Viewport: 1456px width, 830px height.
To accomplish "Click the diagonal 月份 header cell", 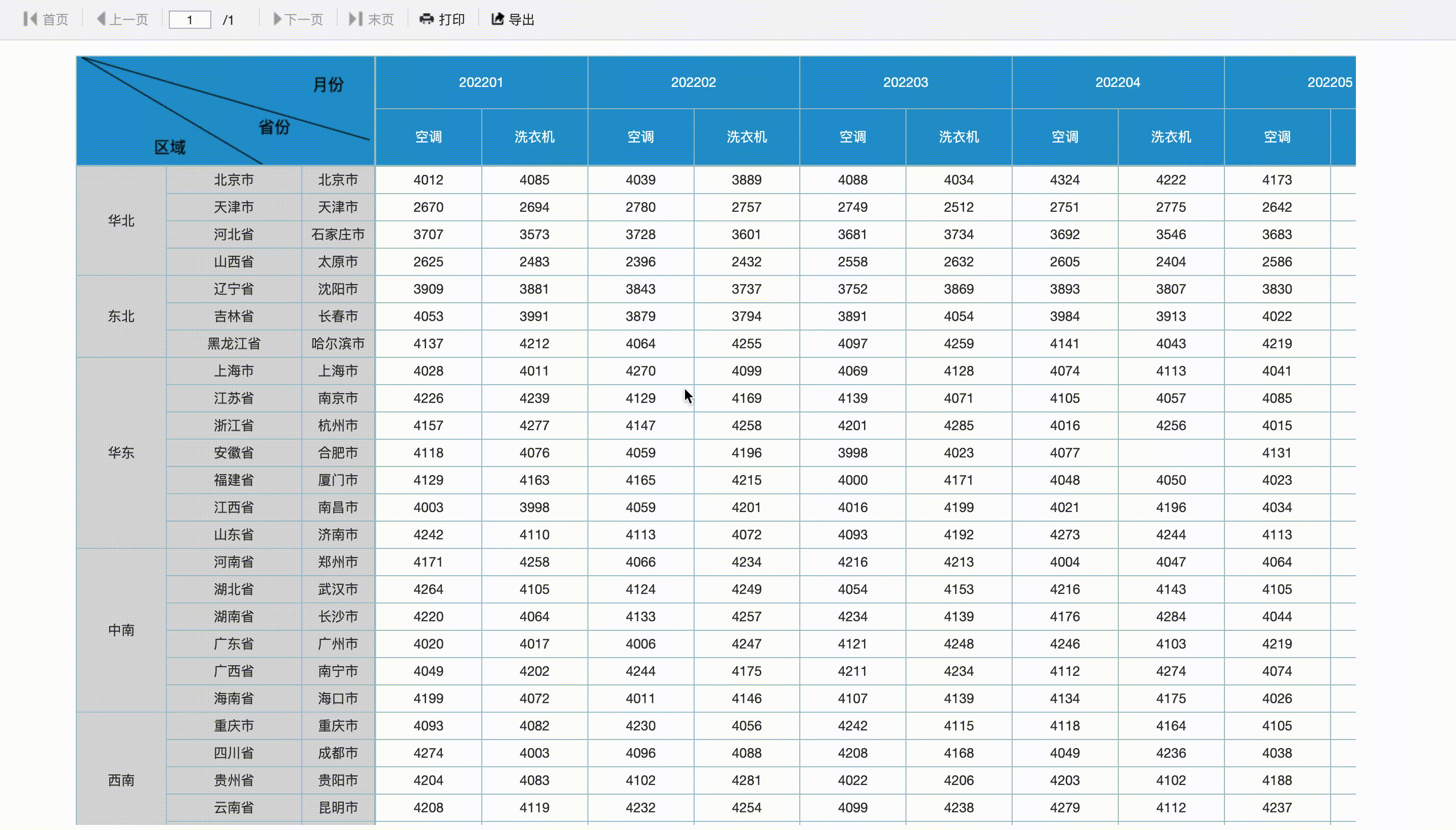I will coord(328,84).
